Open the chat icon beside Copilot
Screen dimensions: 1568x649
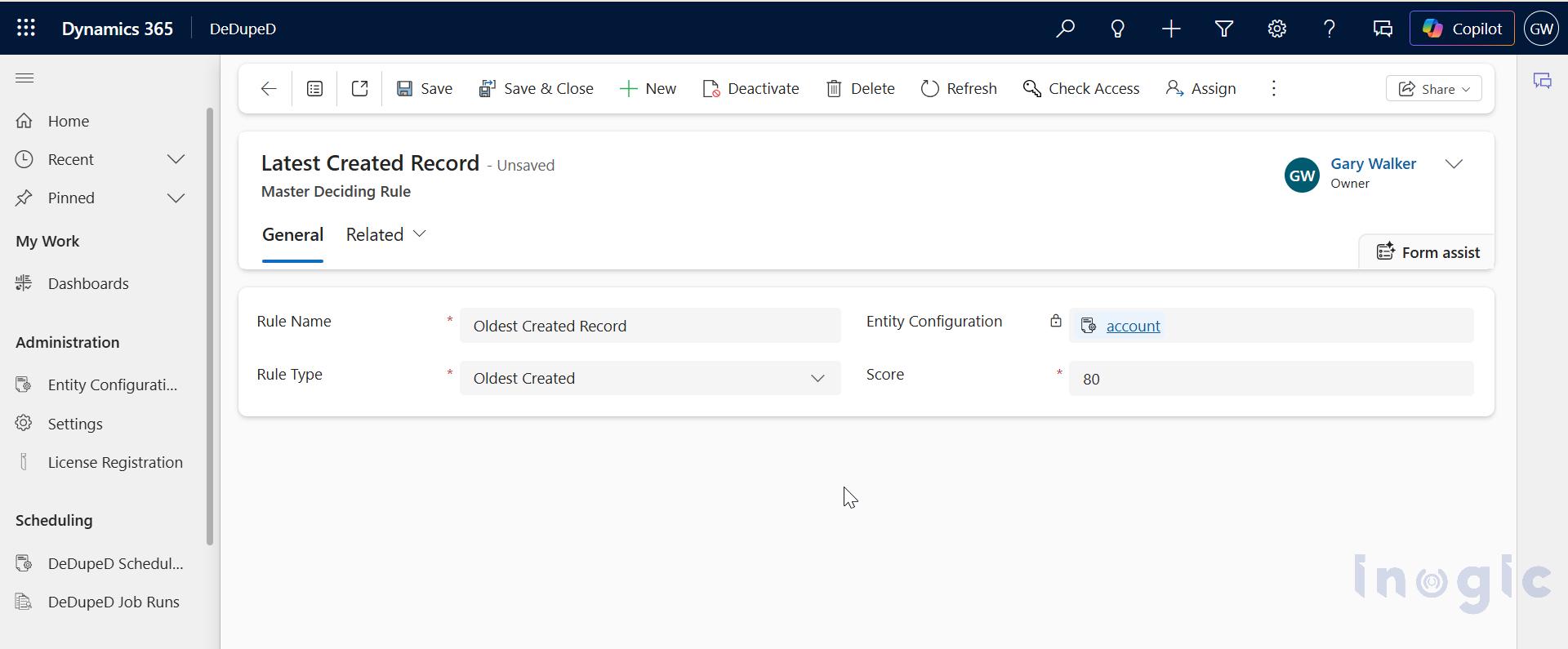pos(1383,29)
